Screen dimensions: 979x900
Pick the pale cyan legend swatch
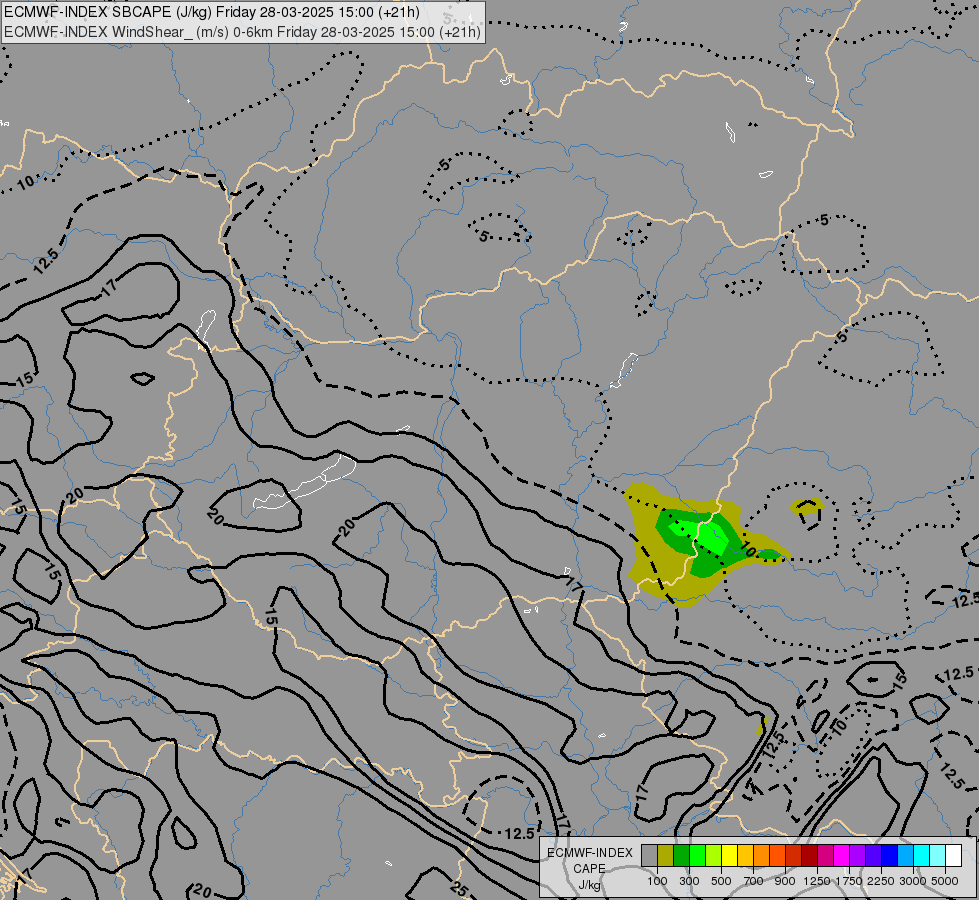(938, 856)
